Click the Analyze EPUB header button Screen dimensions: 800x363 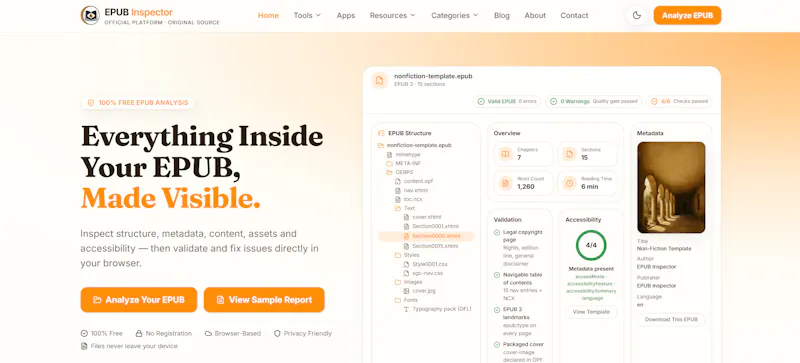(687, 15)
